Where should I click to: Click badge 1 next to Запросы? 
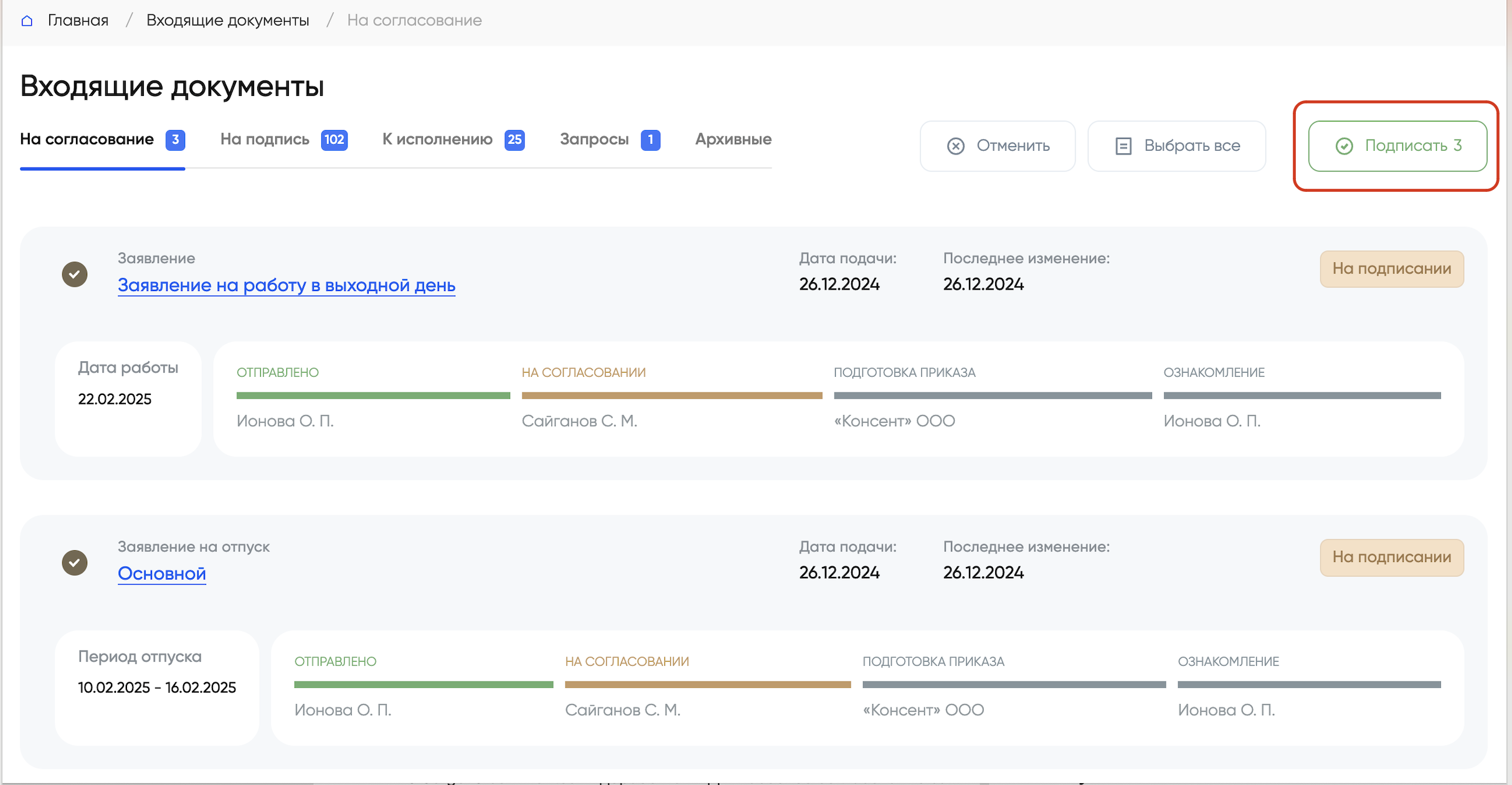click(x=650, y=140)
